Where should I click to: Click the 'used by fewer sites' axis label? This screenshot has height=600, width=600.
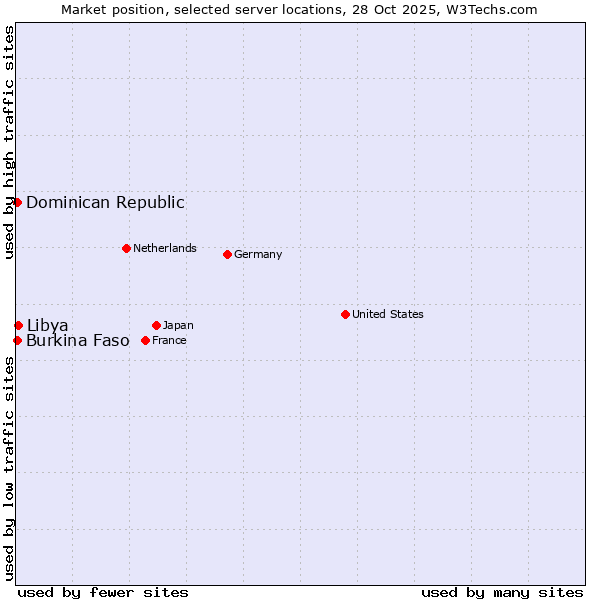103,592
